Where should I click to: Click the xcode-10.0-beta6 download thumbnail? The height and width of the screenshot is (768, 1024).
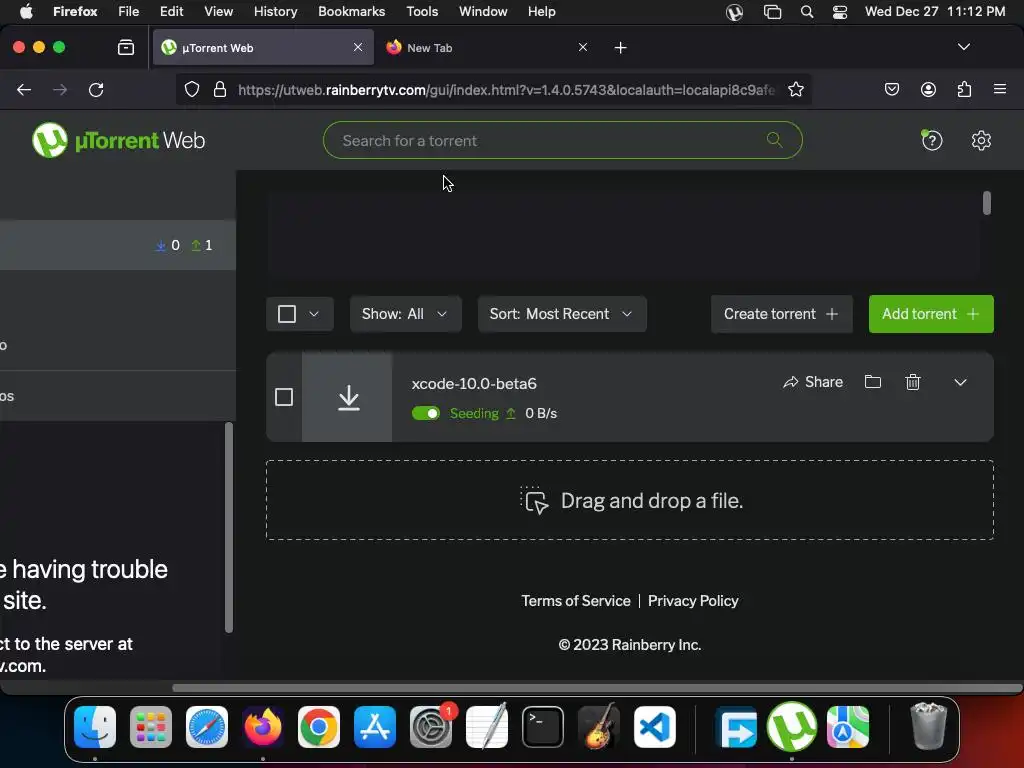click(x=347, y=397)
